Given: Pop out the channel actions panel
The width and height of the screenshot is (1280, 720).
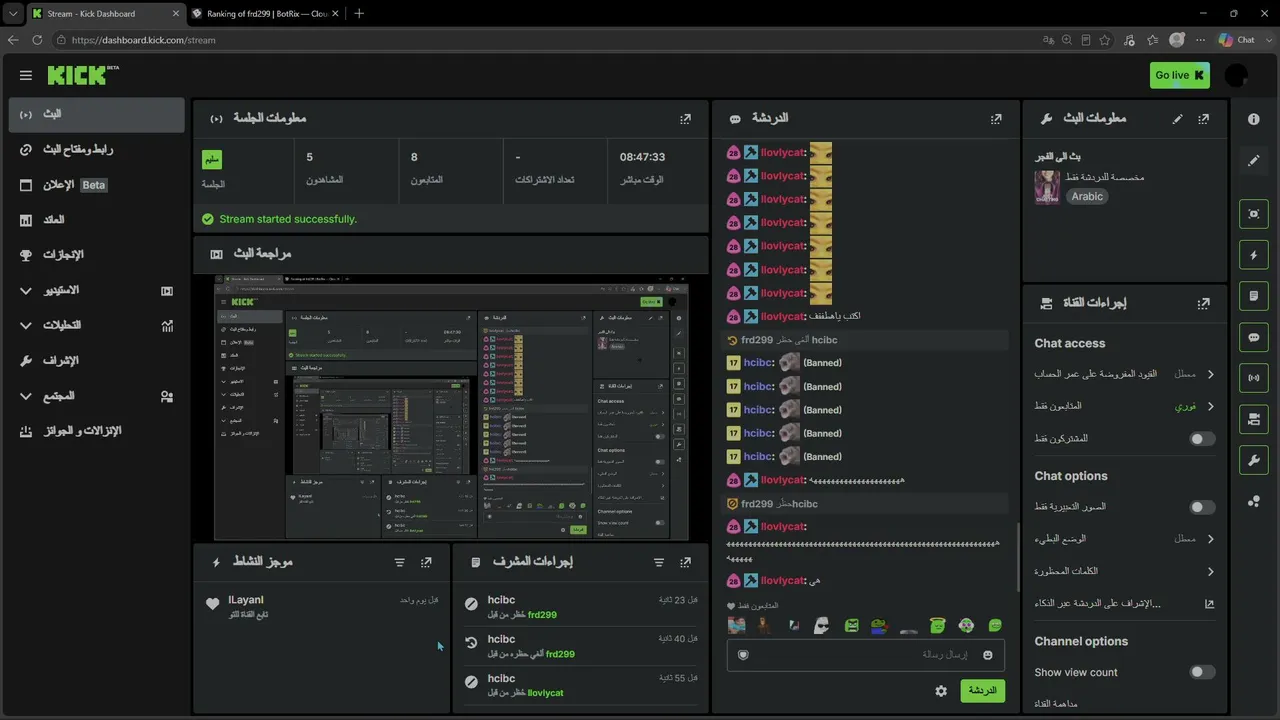Looking at the screenshot, I should click(x=1203, y=303).
